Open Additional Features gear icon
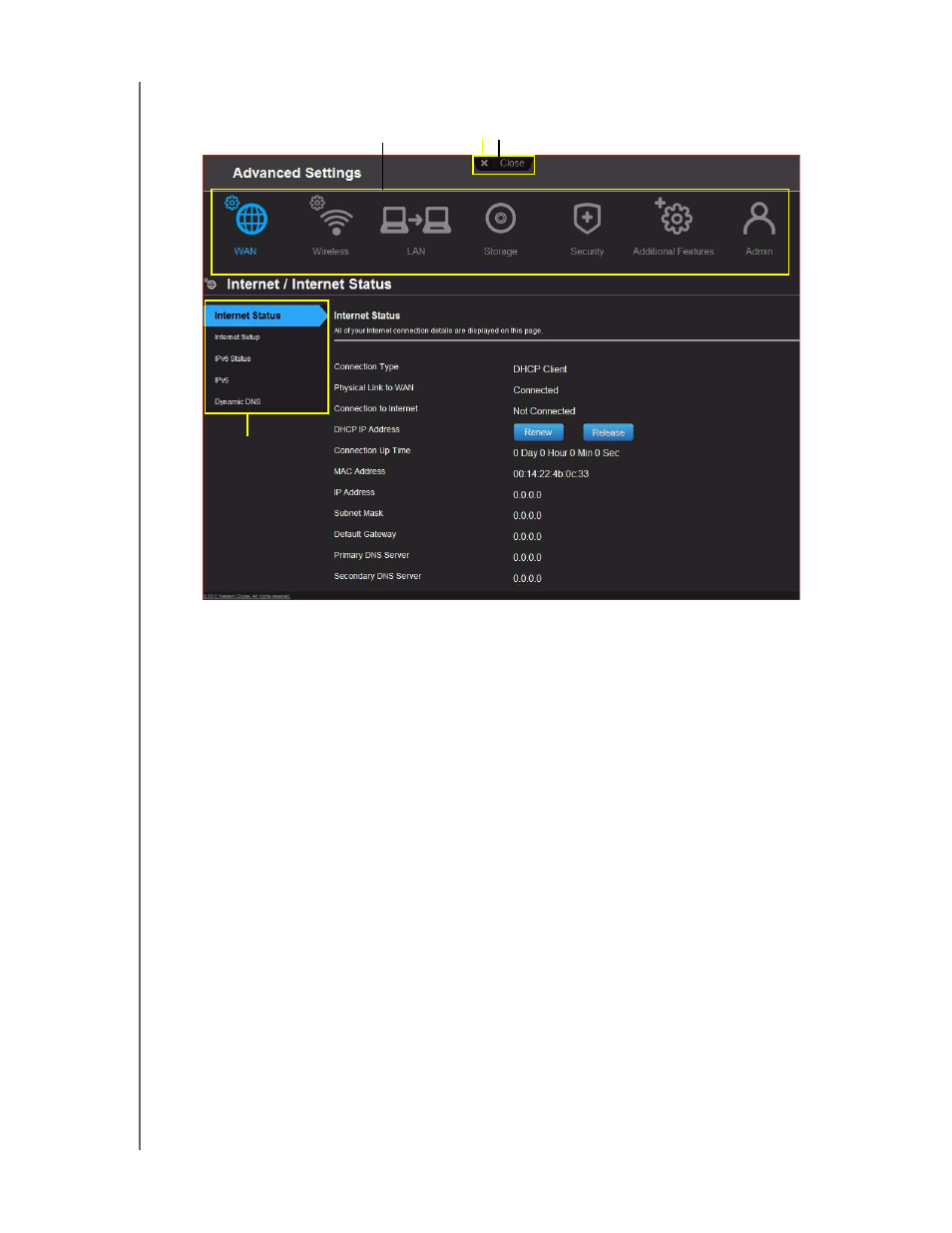 tap(674, 216)
